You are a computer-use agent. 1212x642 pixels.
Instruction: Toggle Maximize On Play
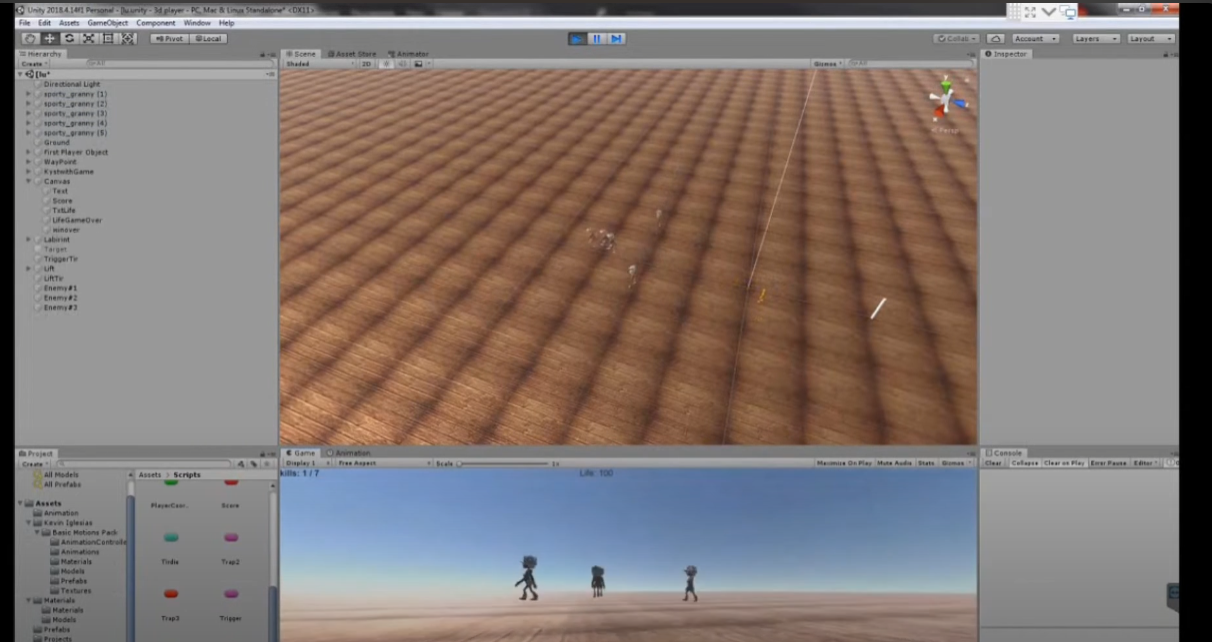(844, 463)
